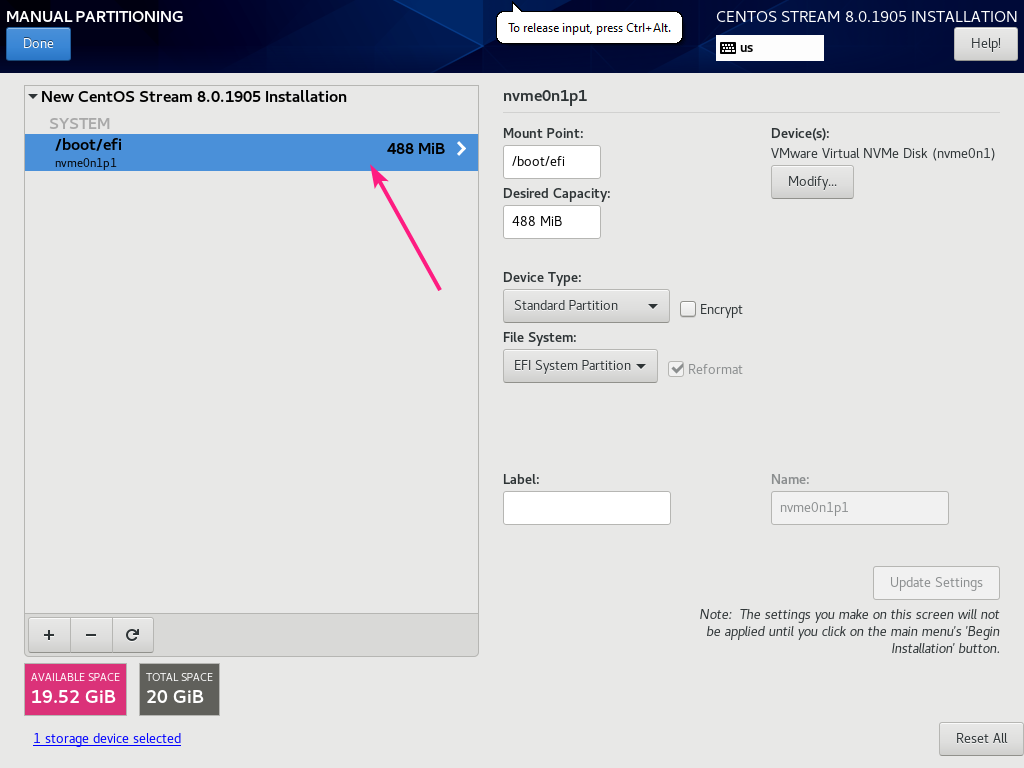
Task: Click the Done button
Action: pos(38,43)
